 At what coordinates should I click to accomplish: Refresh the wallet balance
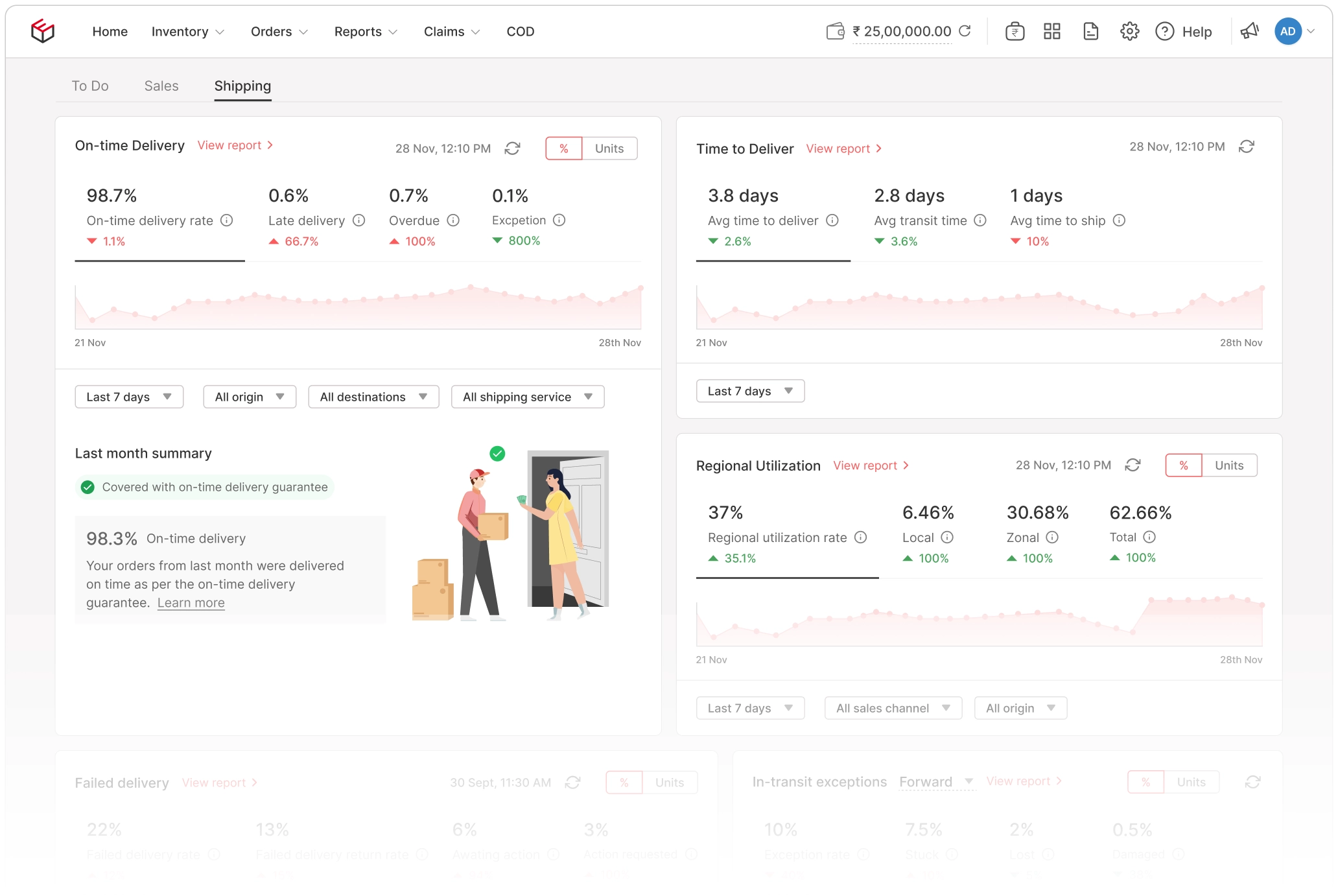966,30
